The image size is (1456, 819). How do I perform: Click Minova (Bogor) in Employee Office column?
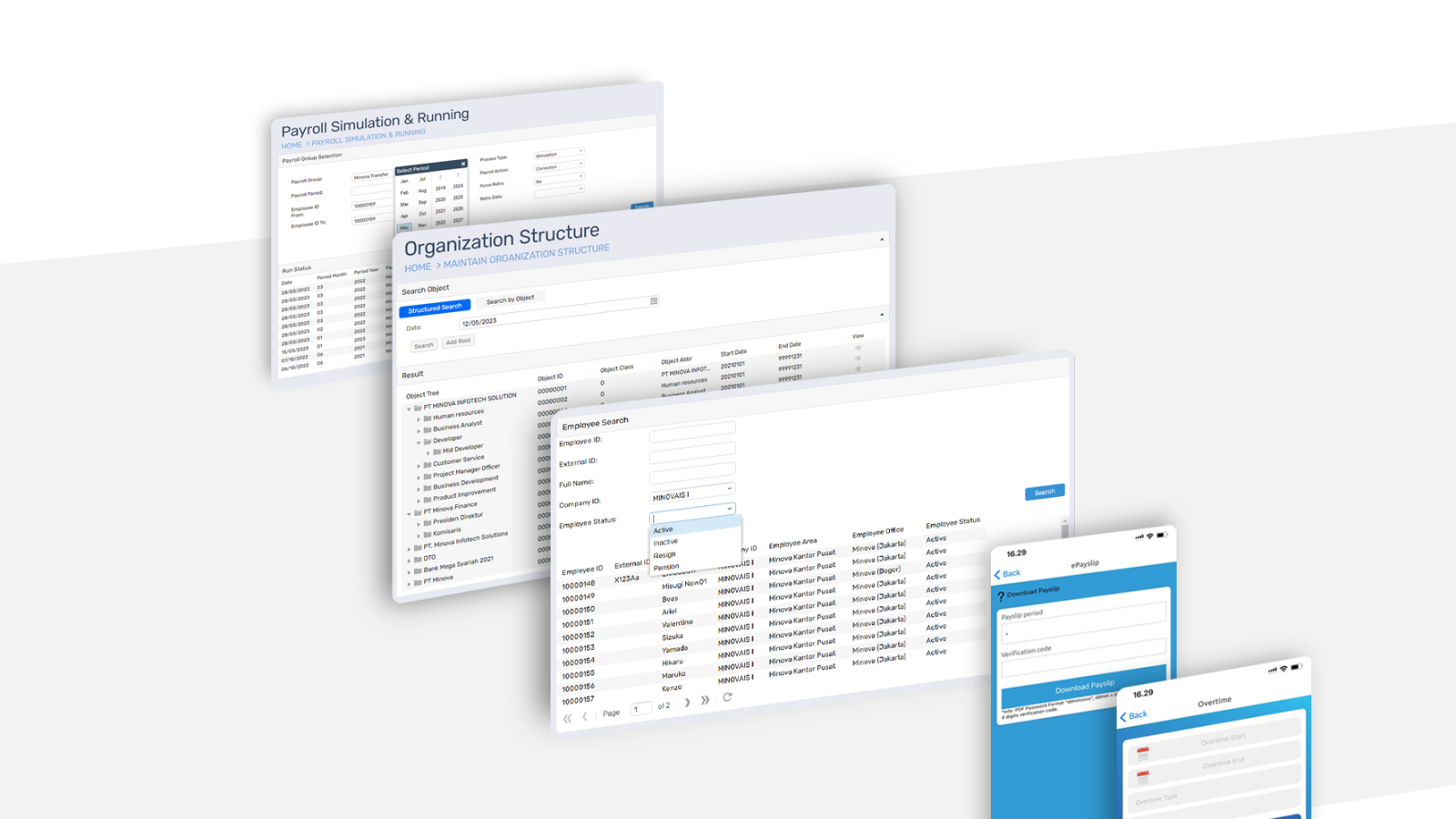(x=876, y=571)
